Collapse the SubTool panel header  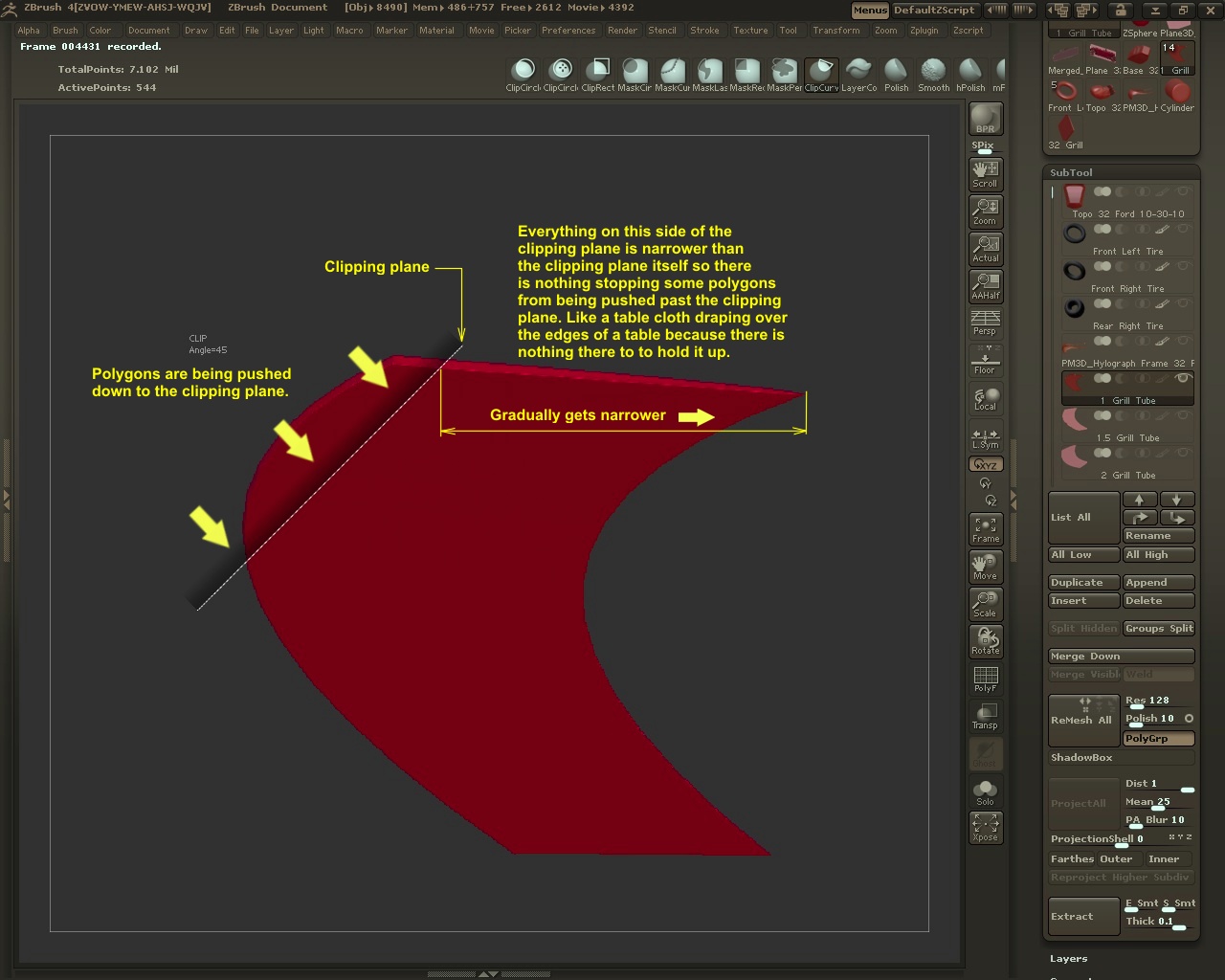[x=1071, y=172]
